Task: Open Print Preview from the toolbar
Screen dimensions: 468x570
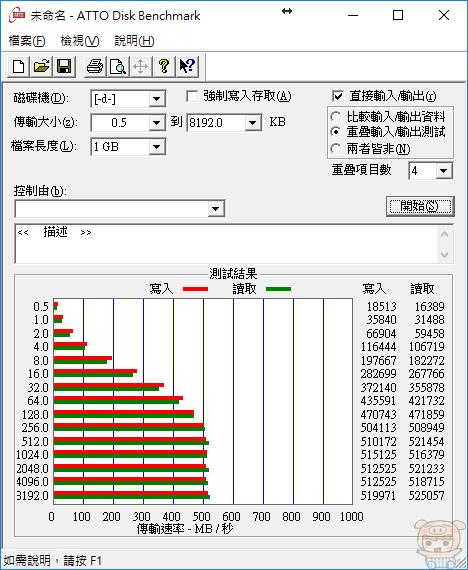Action: [x=118, y=67]
